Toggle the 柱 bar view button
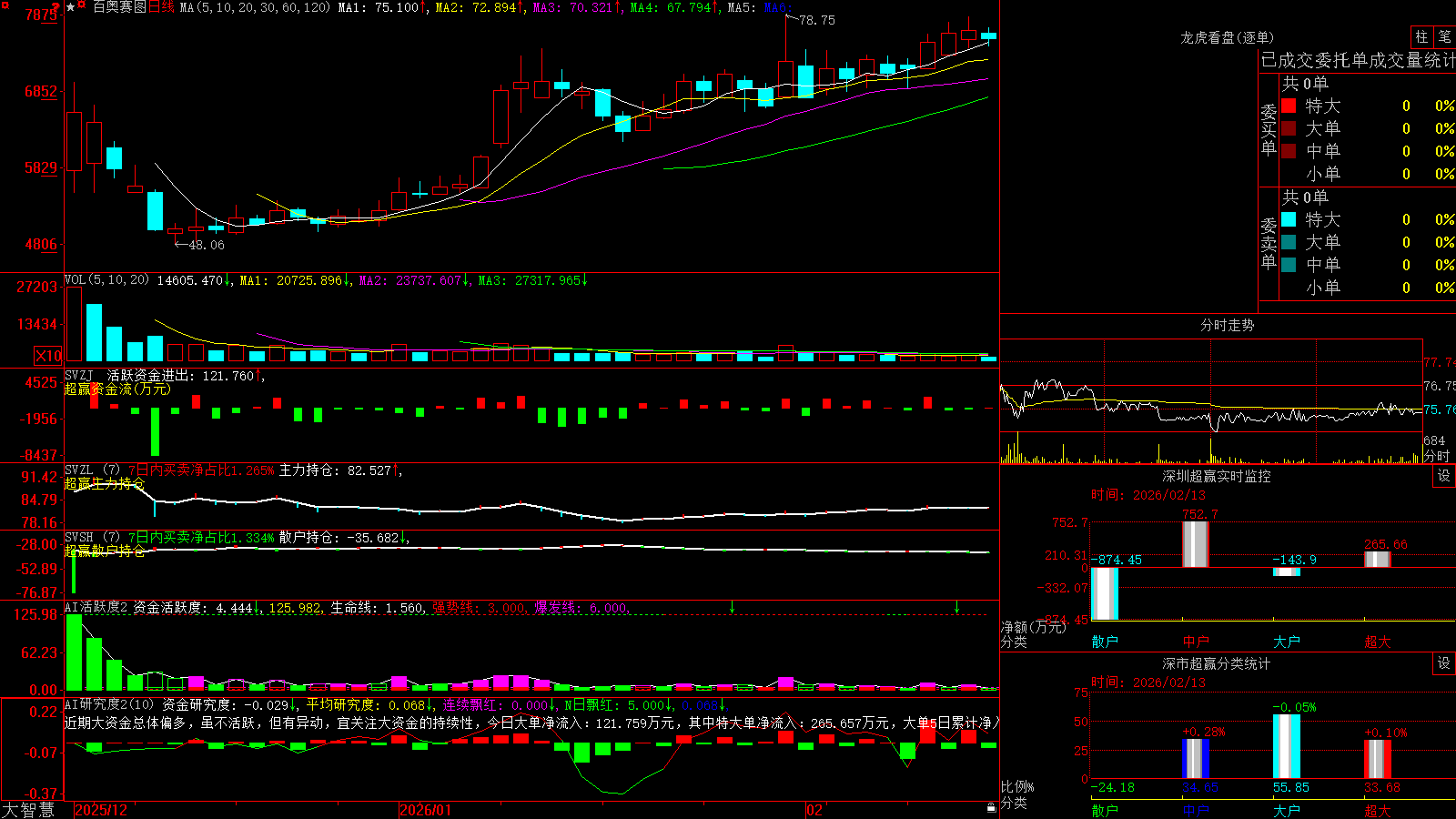 click(x=1421, y=36)
